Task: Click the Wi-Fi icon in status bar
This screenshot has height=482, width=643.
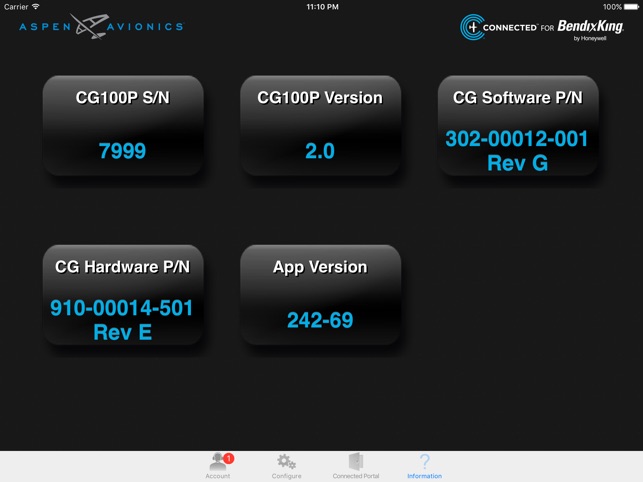Action: 36,7
